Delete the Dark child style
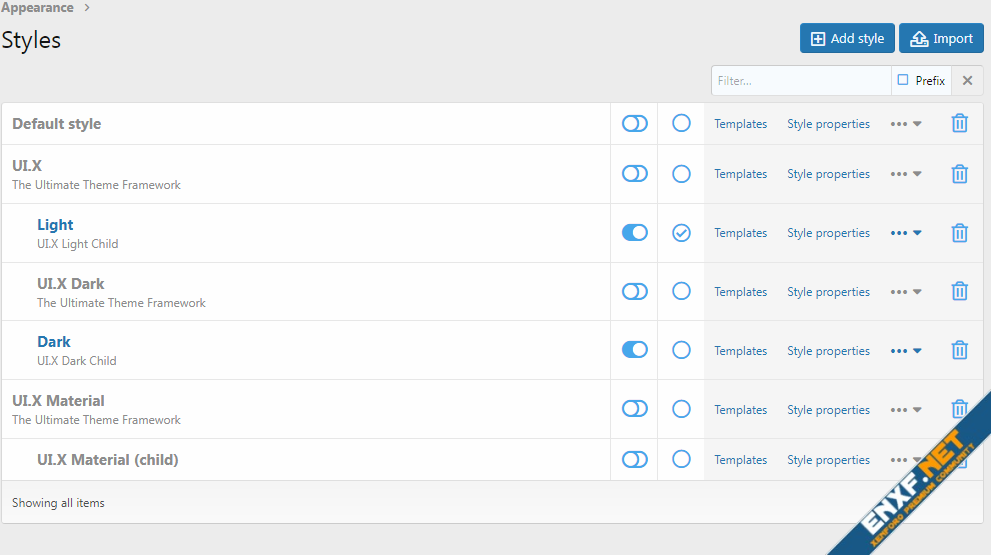 point(959,351)
